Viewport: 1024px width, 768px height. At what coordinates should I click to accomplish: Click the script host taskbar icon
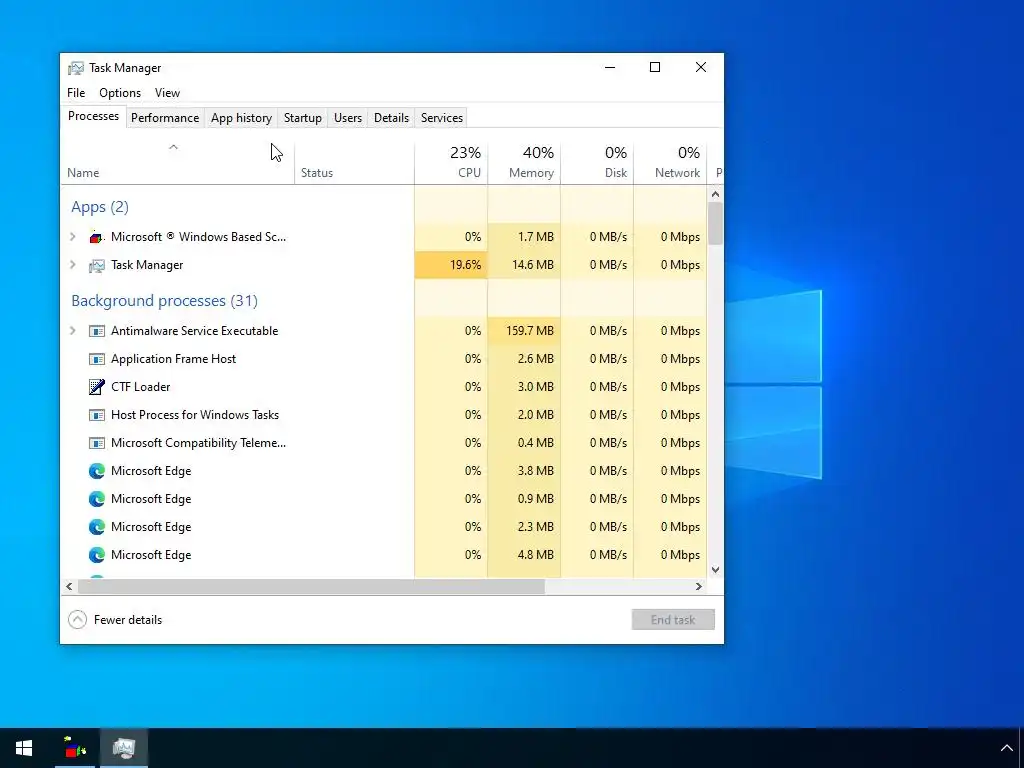(75, 748)
